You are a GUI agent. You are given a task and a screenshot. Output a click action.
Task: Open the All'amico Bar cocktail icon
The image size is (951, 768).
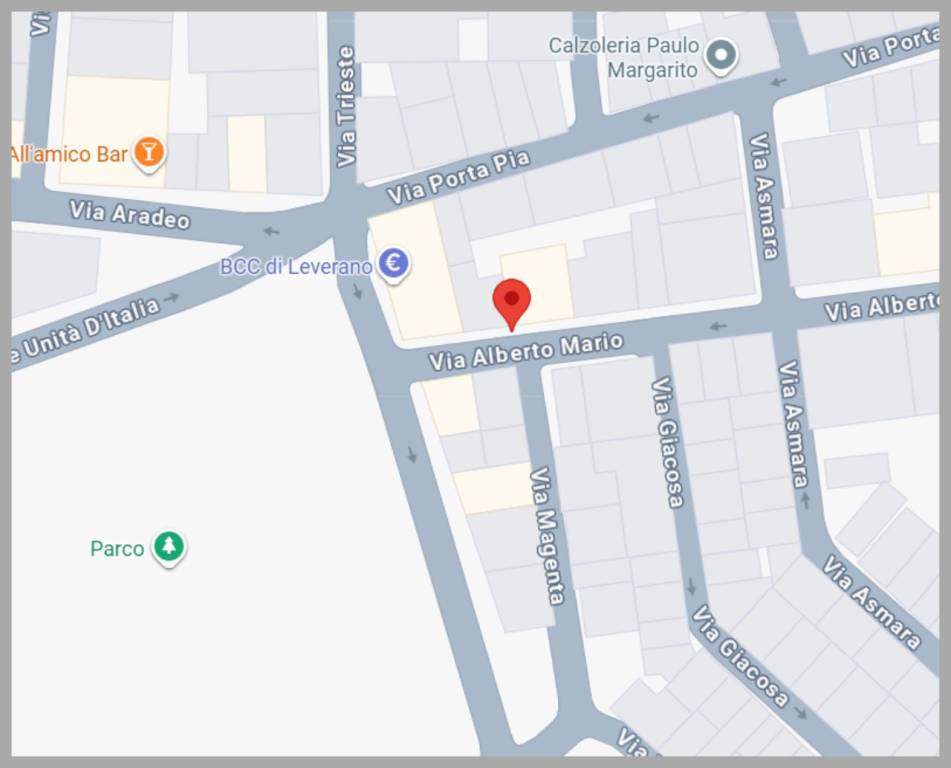click(x=149, y=154)
